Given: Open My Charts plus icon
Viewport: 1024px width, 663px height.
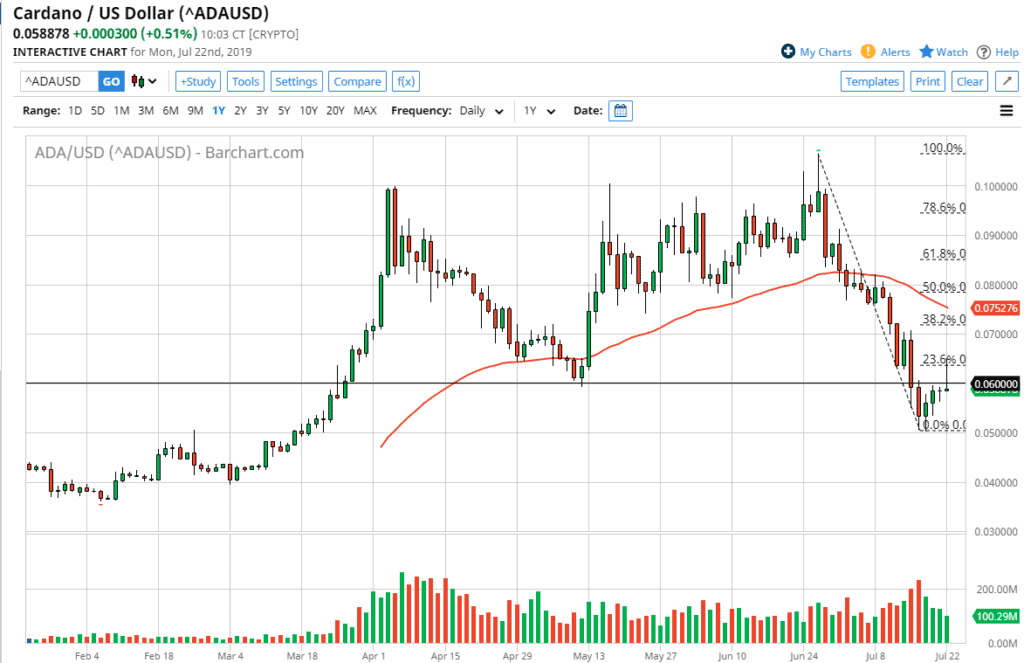Looking at the screenshot, I should [788, 52].
